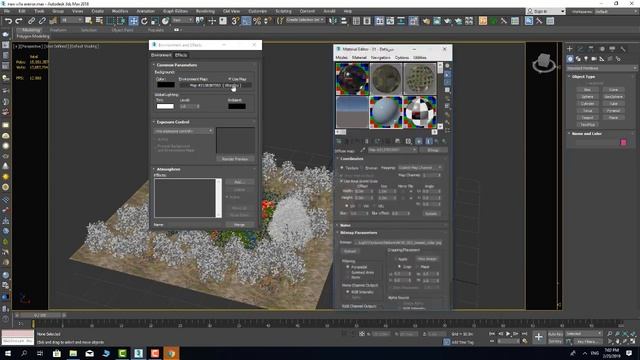
Task: Open the Mapping type dropdown
Action: coord(420,168)
